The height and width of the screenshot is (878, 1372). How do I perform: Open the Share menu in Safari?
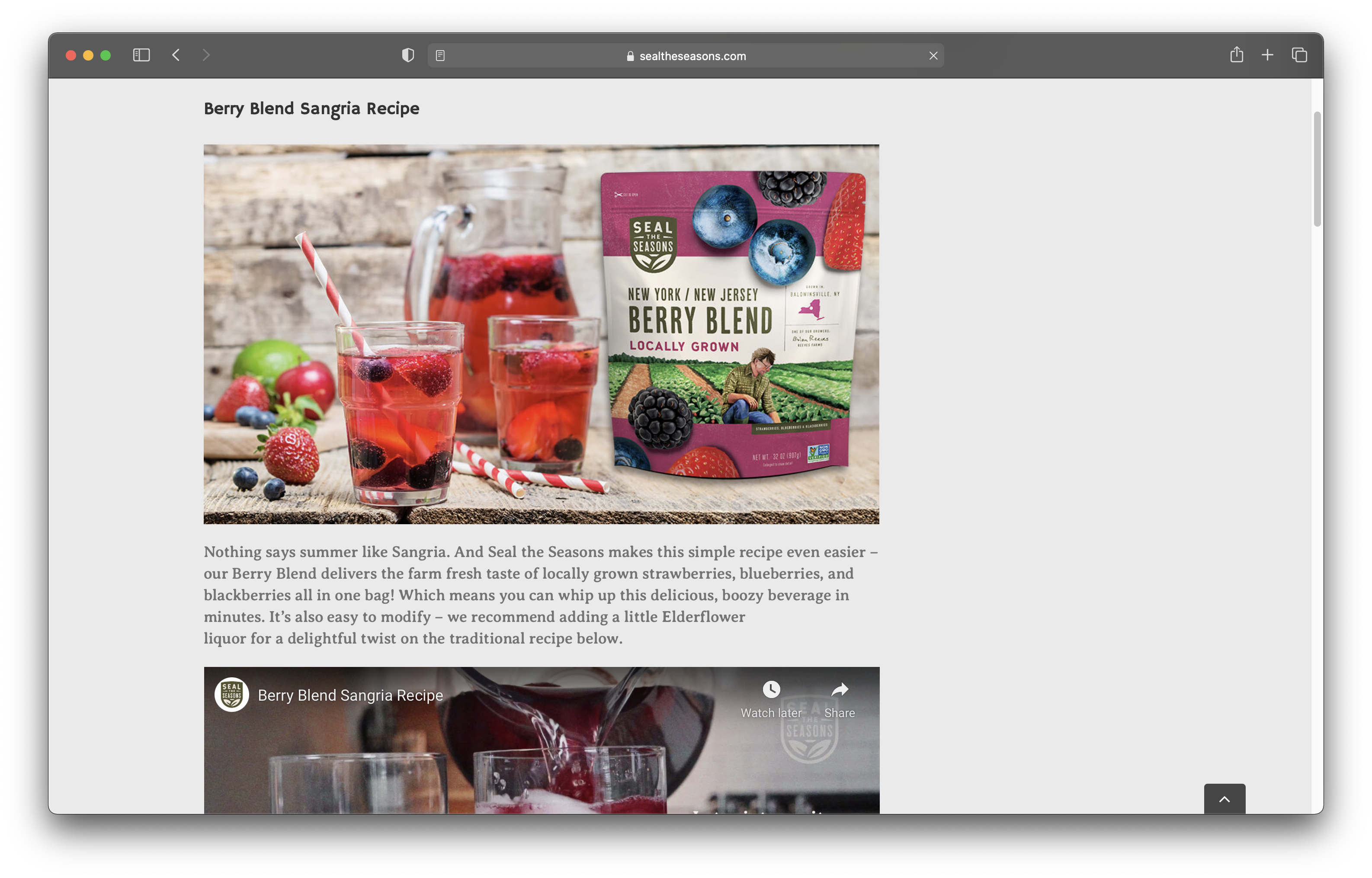(x=1236, y=55)
